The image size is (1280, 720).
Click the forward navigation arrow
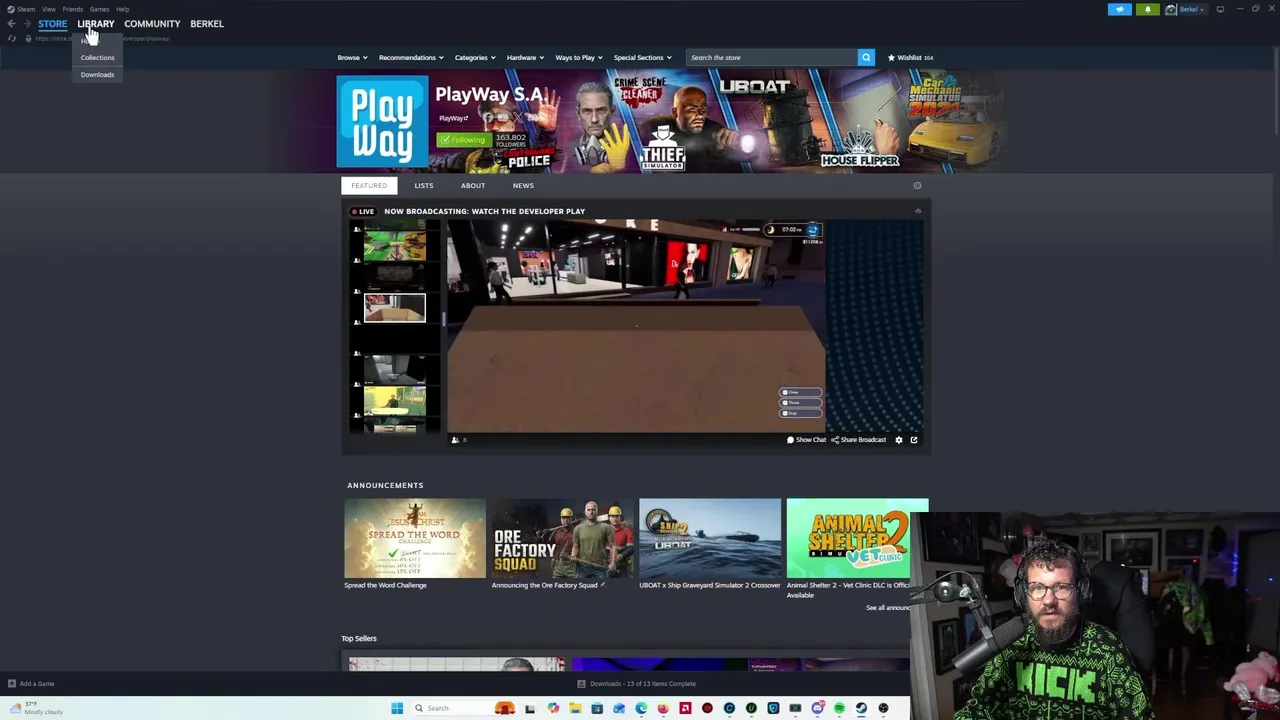pyautogui.click(x=26, y=23)
